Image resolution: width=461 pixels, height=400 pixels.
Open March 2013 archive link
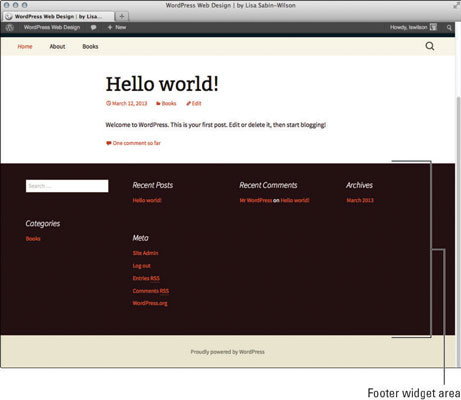point(360,200)
